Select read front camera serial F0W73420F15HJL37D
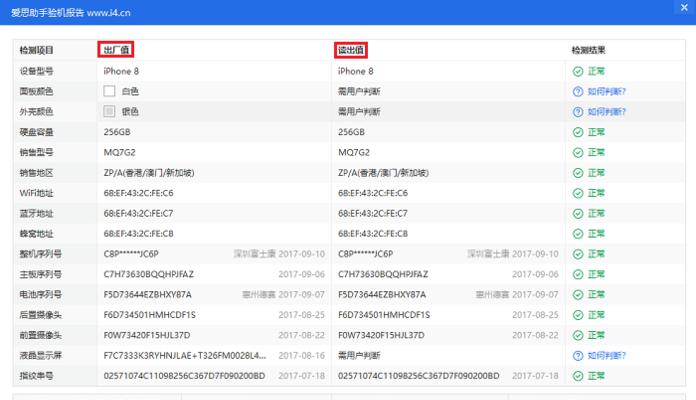 (381, 335)
